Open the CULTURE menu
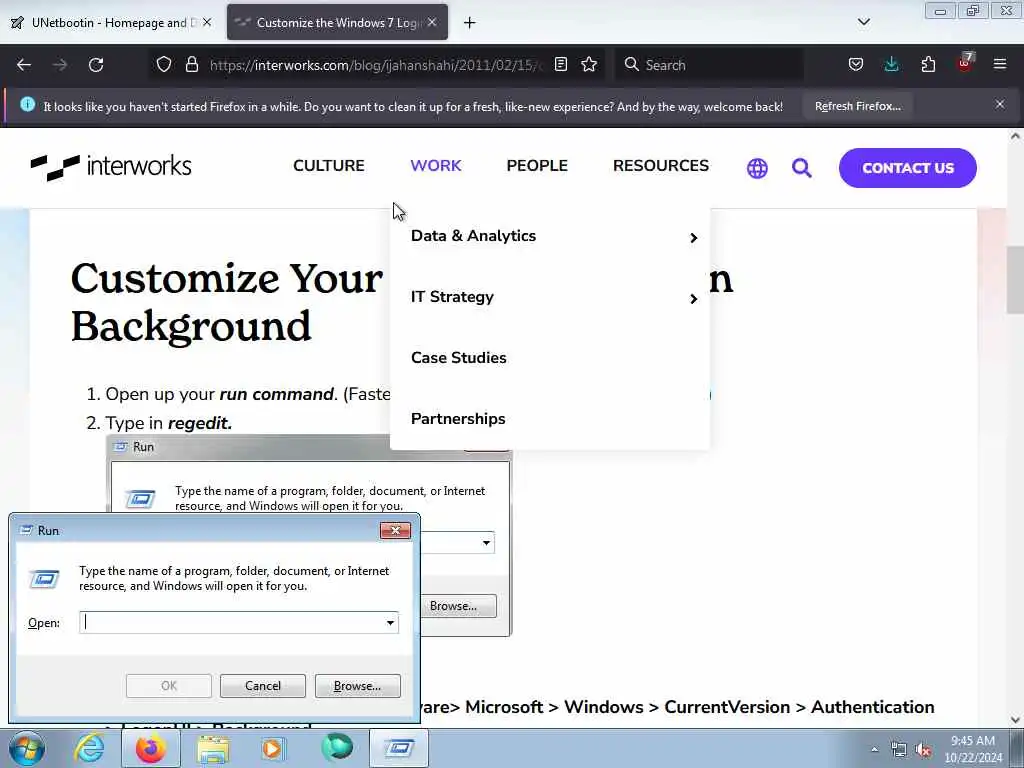The image size is (1024, 768). 328,165
